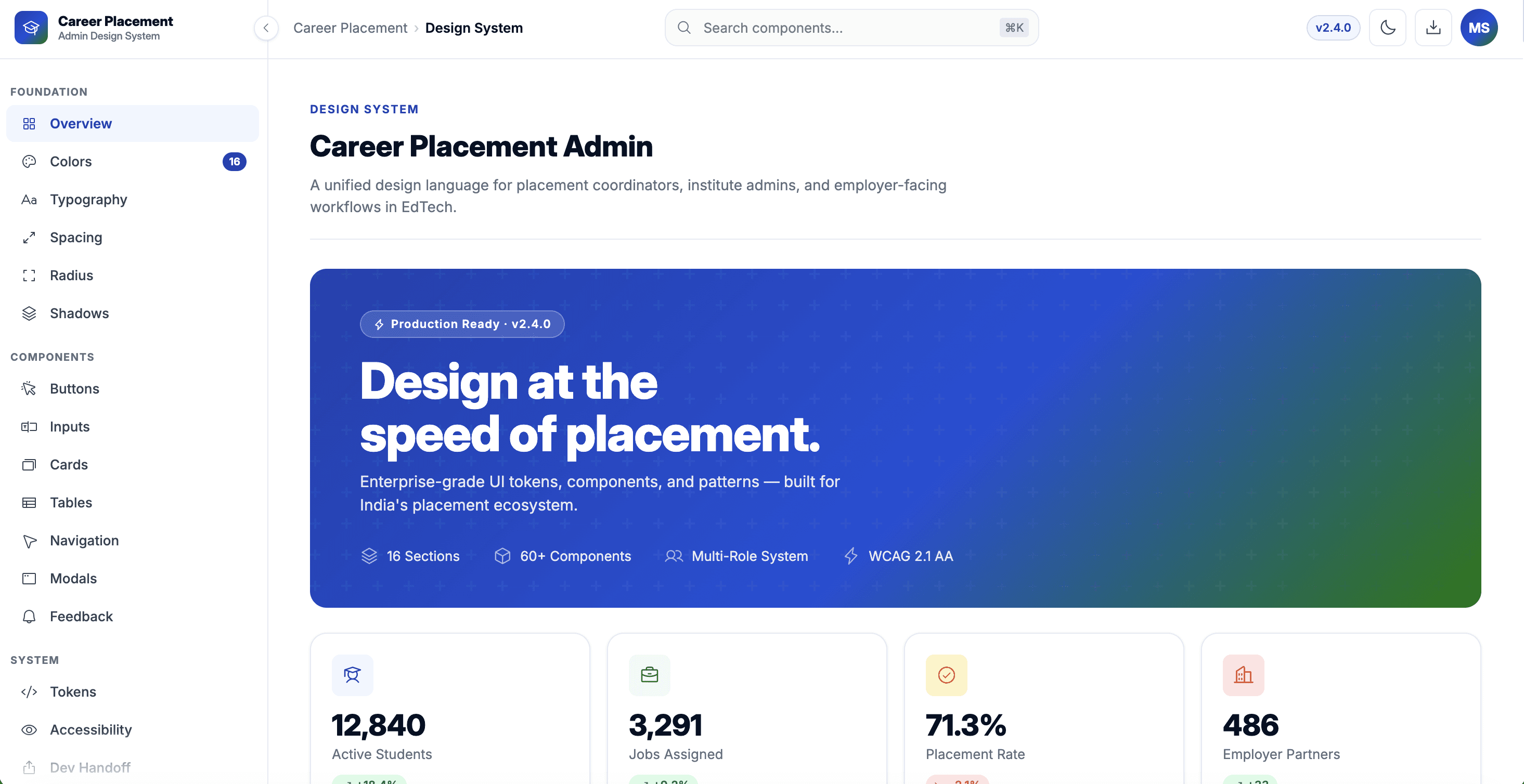The image size is (1524, 784).
Task: Click the Spacing arrows icon
Action: (29, 237)
